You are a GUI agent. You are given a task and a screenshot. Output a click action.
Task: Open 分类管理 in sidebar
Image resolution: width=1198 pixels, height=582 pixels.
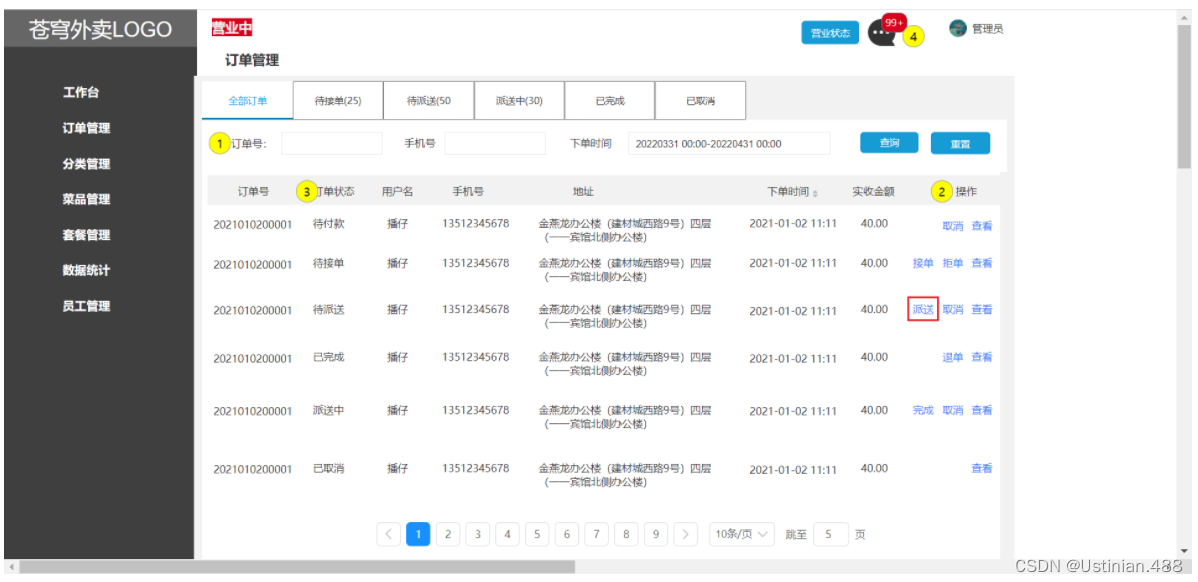tap(86, 164)
